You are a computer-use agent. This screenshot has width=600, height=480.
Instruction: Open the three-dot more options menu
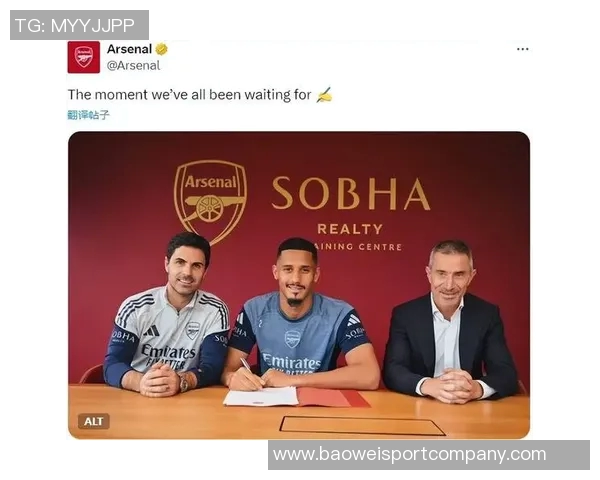point(522,49)
